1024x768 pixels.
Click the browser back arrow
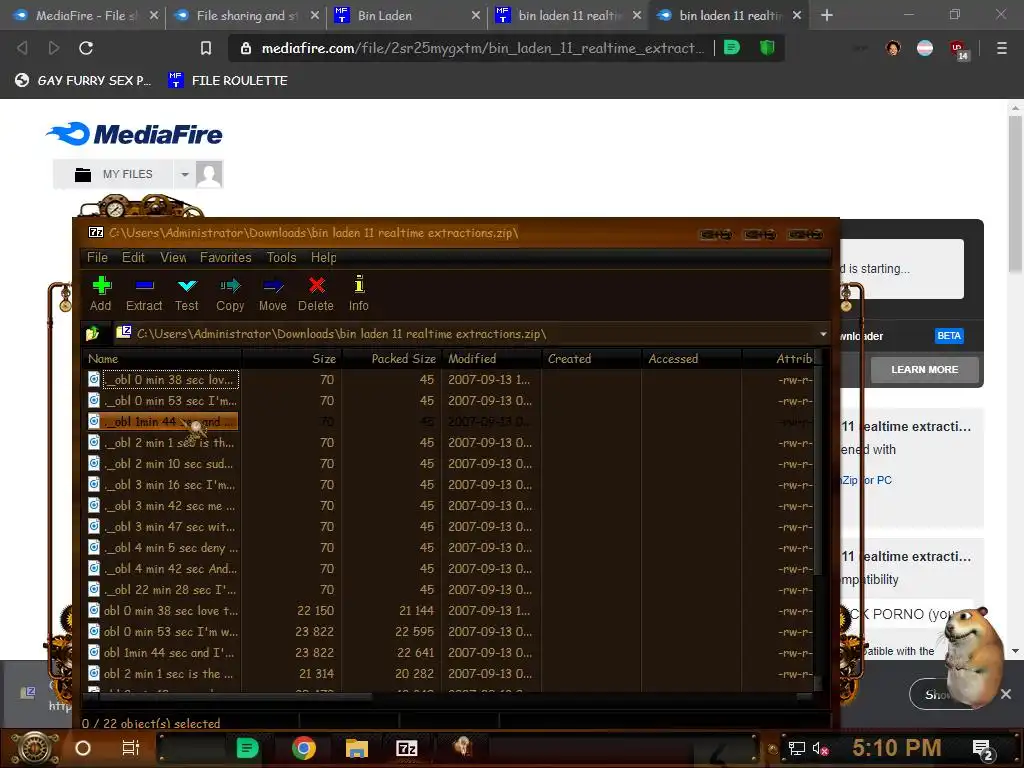22,48
